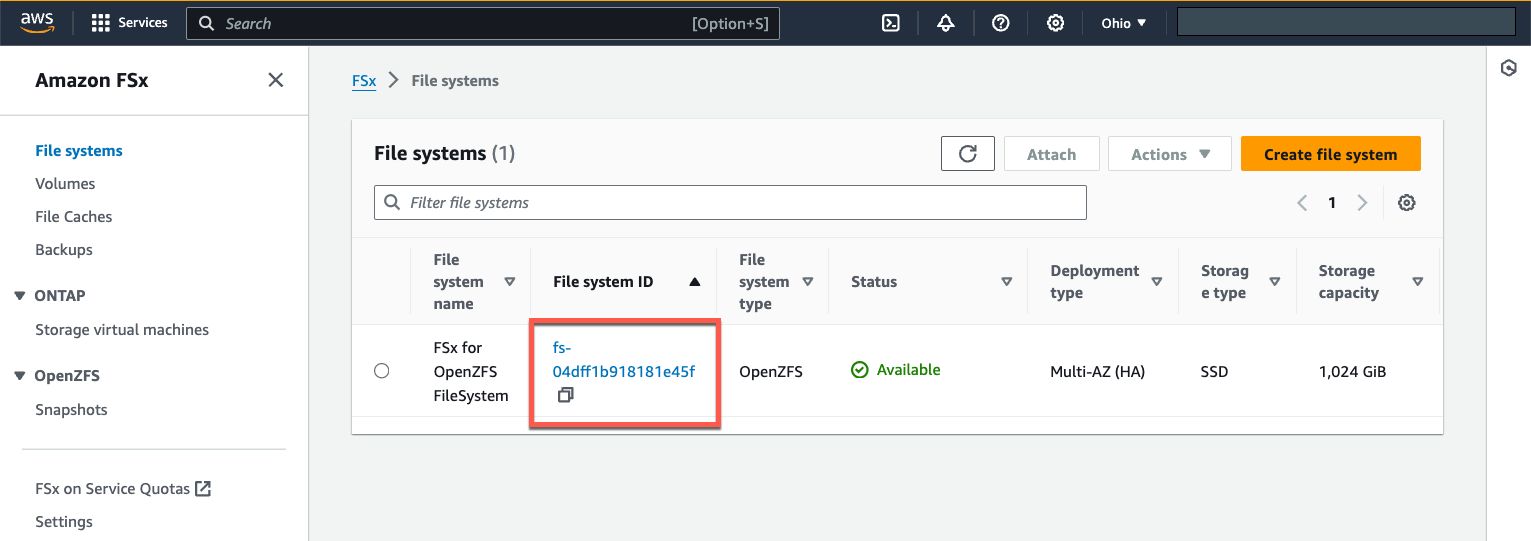Click File systems breadcrumb text
This screenshot has height=541, width=1531.
coord(455,81)
